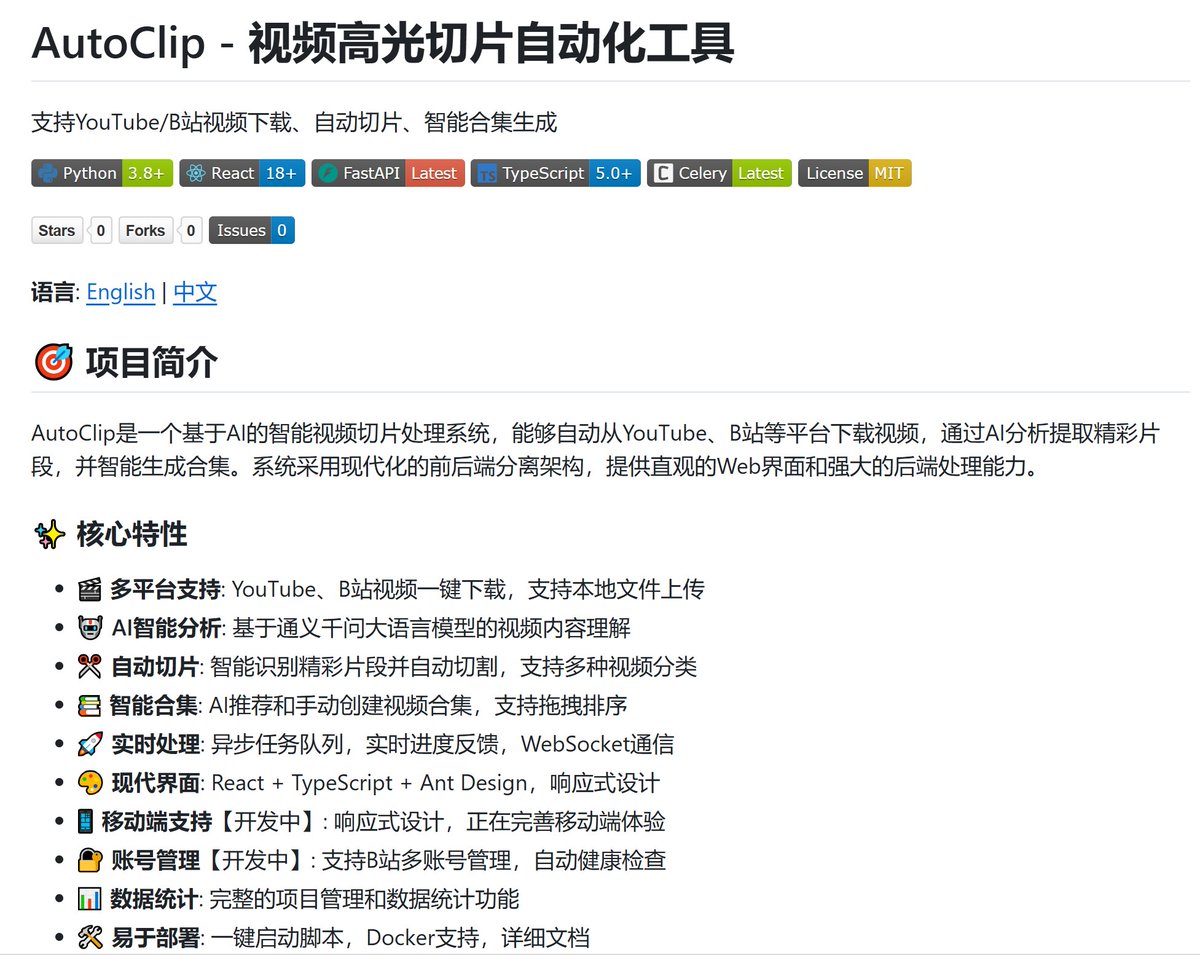Image resolution: width=1200 pixels, height=955 pixels.
Task: Click the text AI推荐和手动创建视频合集
Action: (x=339, y=705)
